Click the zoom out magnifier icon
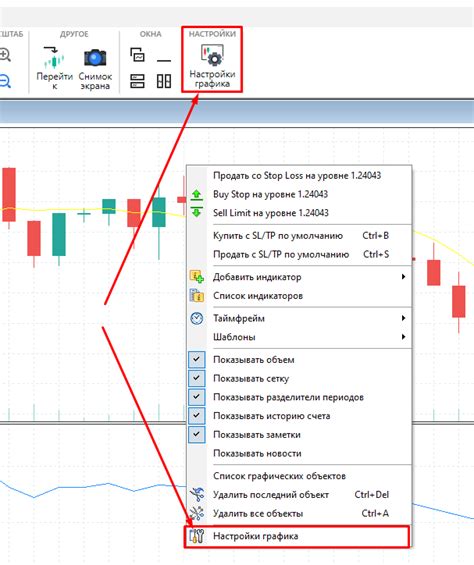 click(5, 81)
